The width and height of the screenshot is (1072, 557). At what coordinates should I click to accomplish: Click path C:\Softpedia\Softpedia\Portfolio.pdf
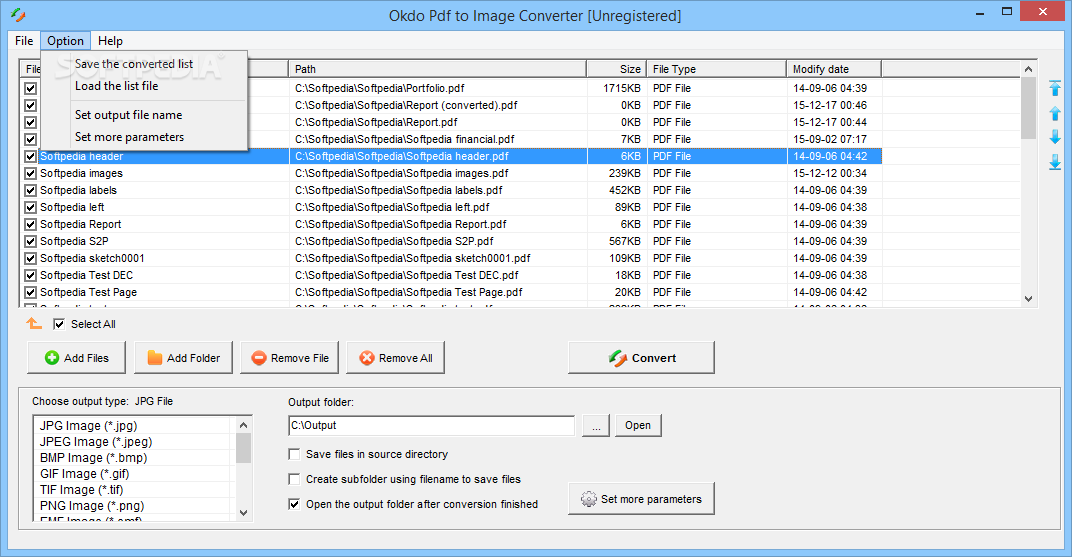click(x=380, y=88)
